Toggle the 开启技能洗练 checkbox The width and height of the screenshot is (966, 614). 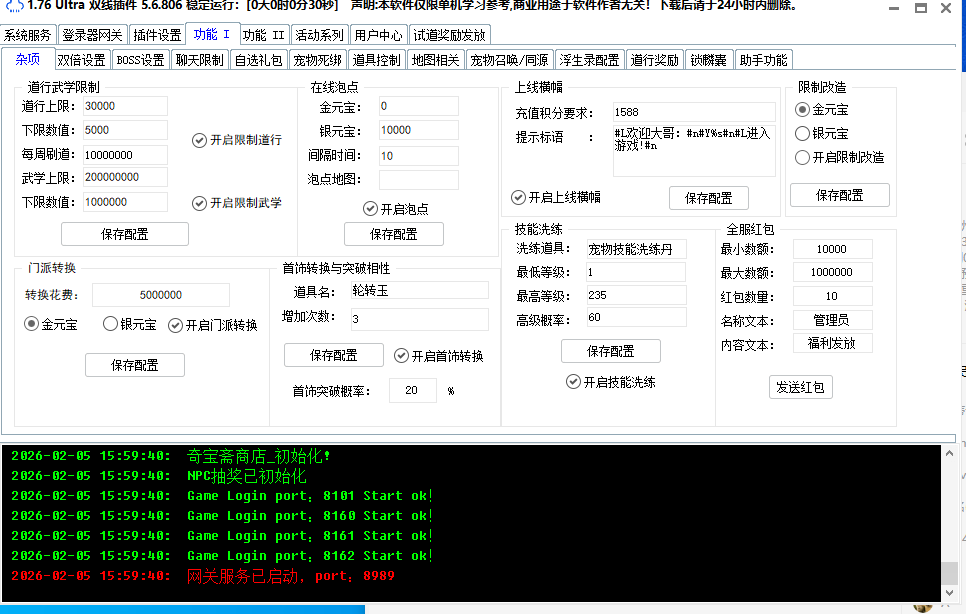(x=573, y=382)
